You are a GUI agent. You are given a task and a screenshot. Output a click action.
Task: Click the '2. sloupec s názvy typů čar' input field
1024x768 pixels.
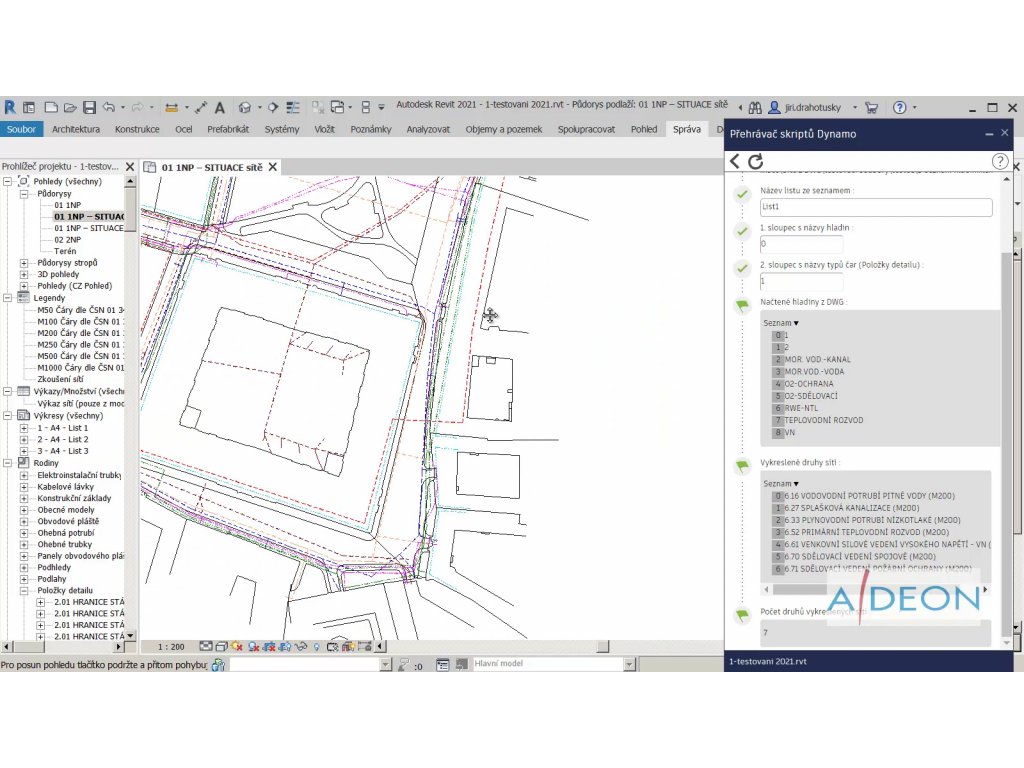(x=801, y=281)
